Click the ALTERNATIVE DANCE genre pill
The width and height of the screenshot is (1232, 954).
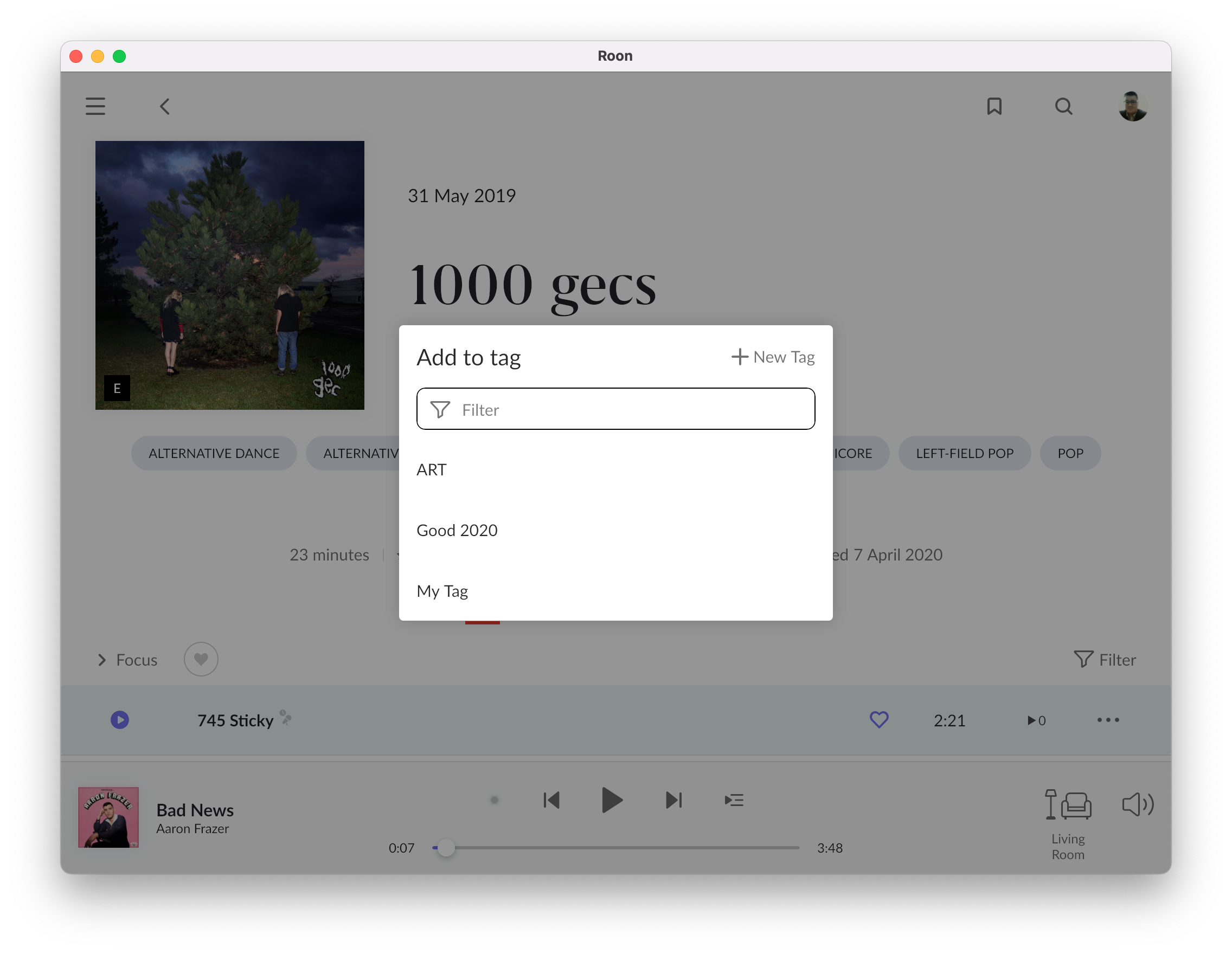coord(214,453)
